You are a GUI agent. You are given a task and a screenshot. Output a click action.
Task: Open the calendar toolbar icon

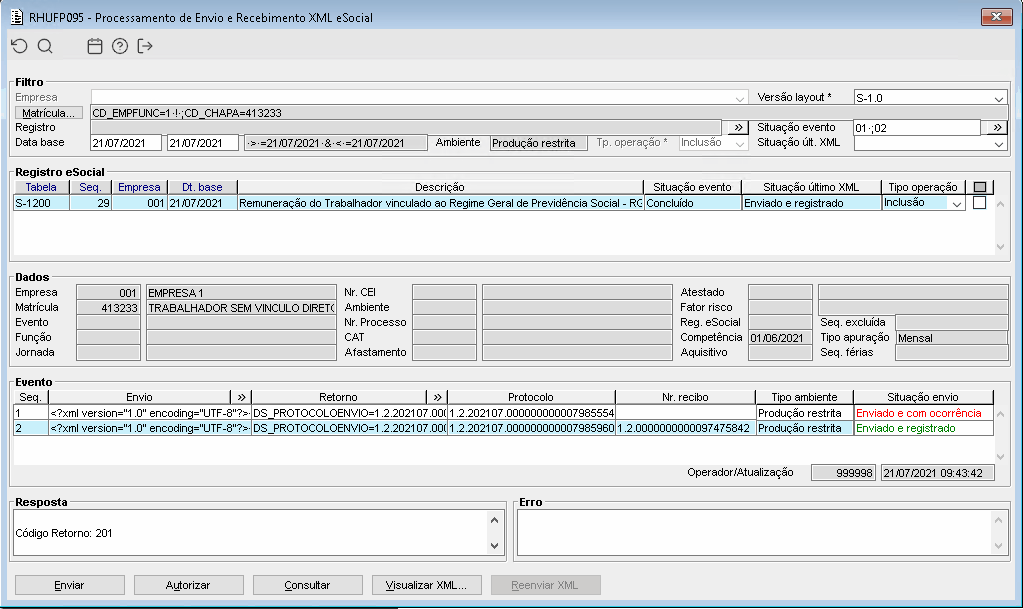coord(95,46)
